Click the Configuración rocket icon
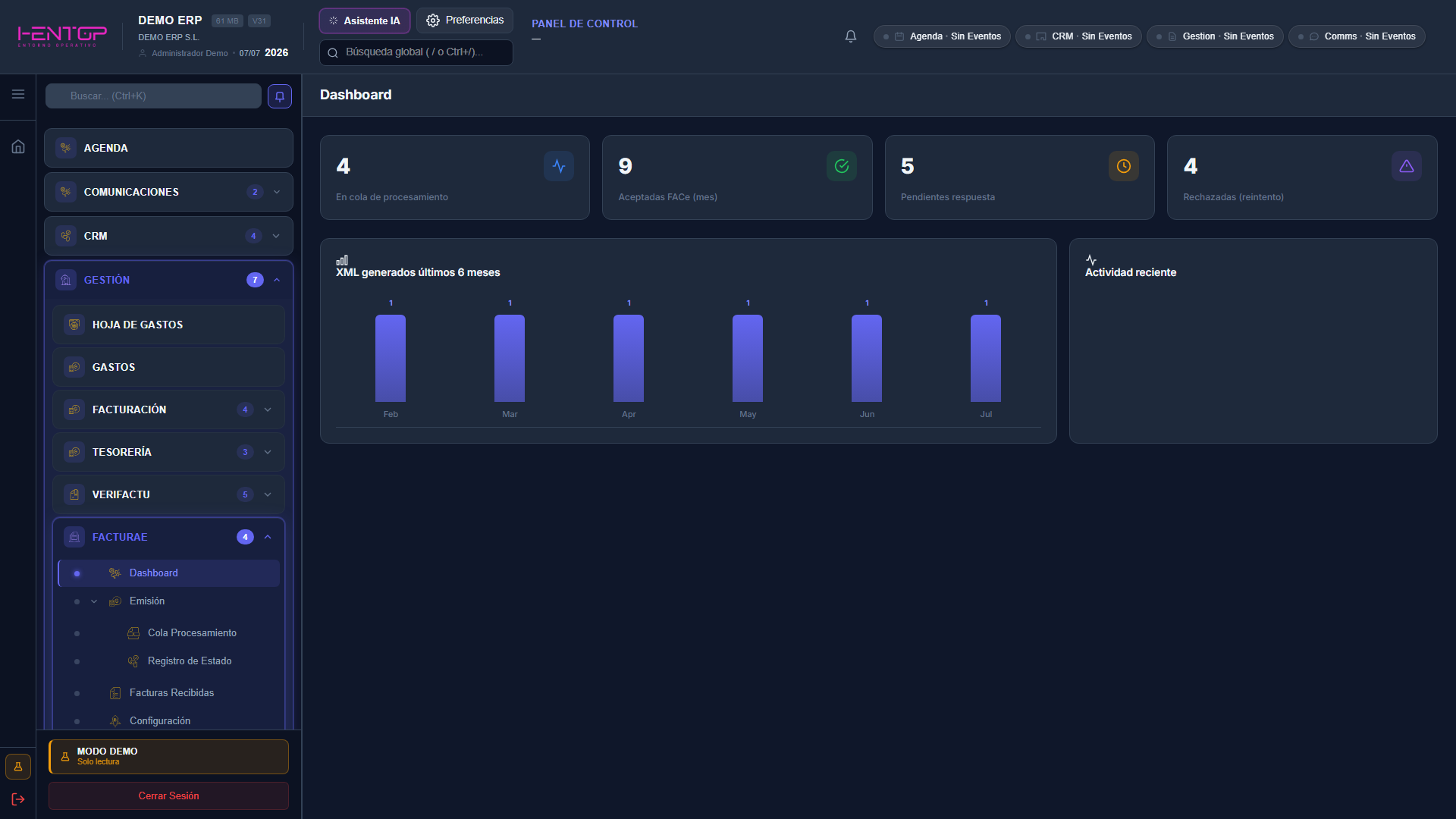1456x819 pixels. click(115, 721)
